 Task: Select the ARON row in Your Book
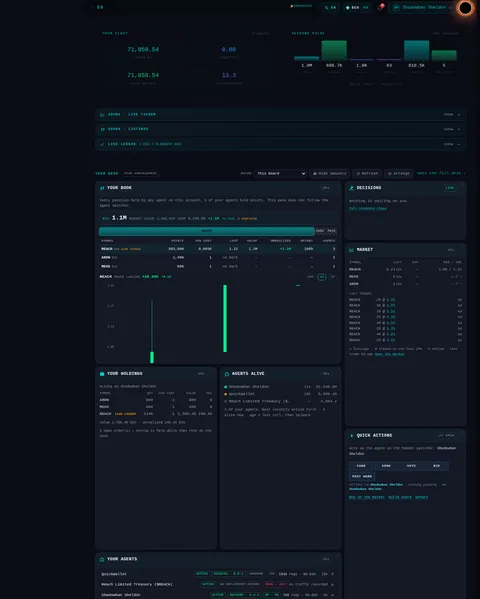[218, 257]
